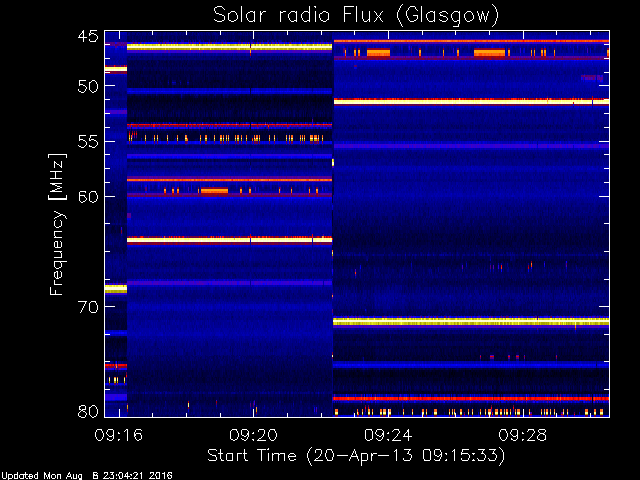Click the red band just above 80 MHz

(471, 398)
